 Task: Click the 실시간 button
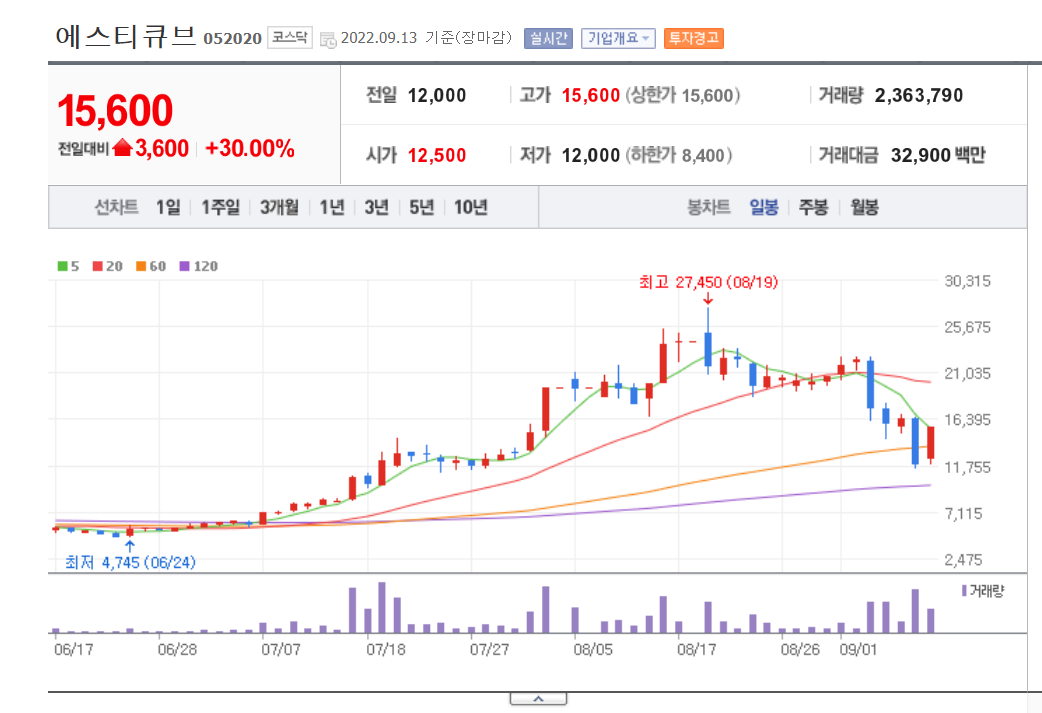[548, 39]
